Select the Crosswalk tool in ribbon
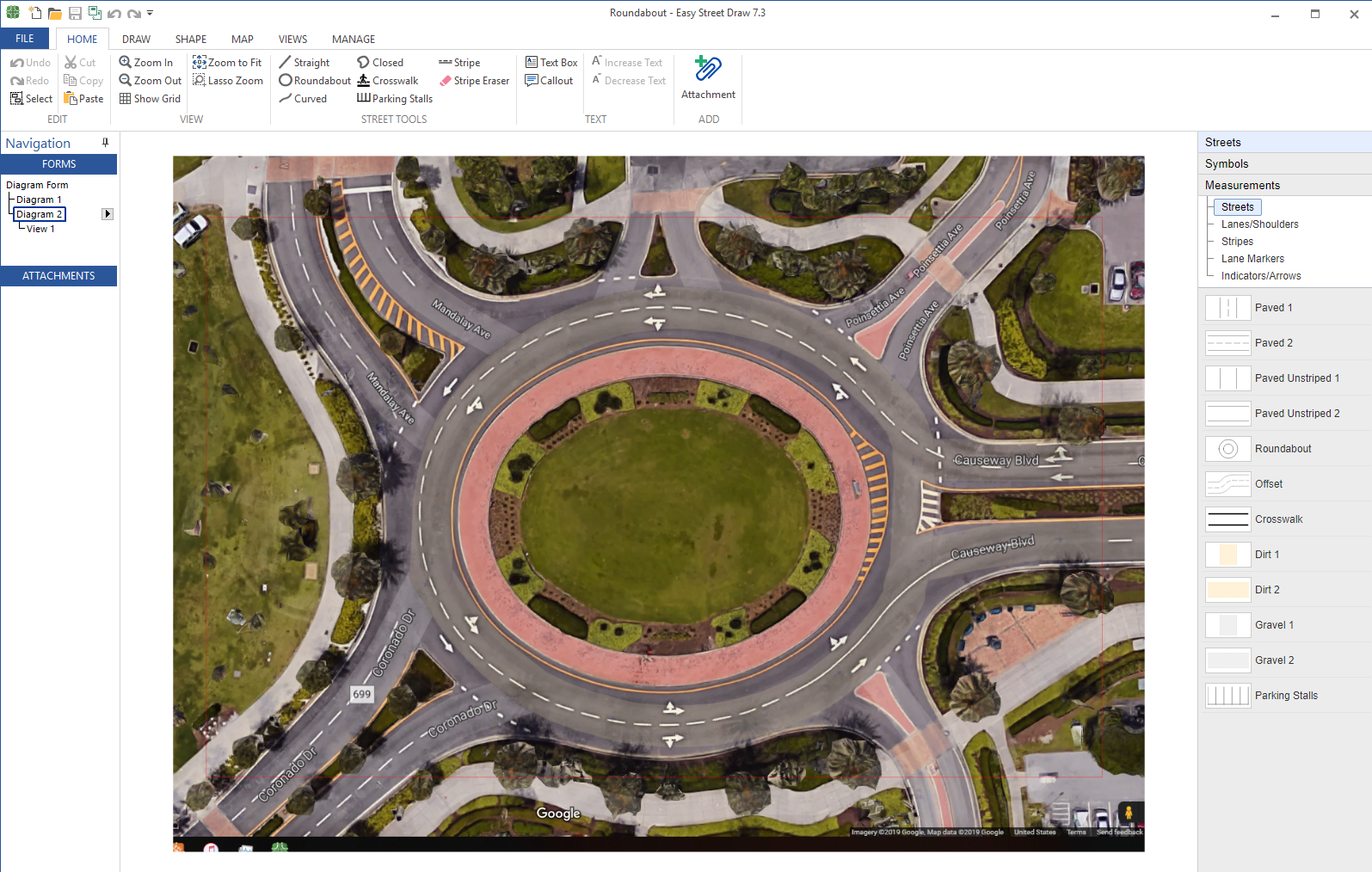The width and height of the screenshot is (1372, 872). pos(388,81)
